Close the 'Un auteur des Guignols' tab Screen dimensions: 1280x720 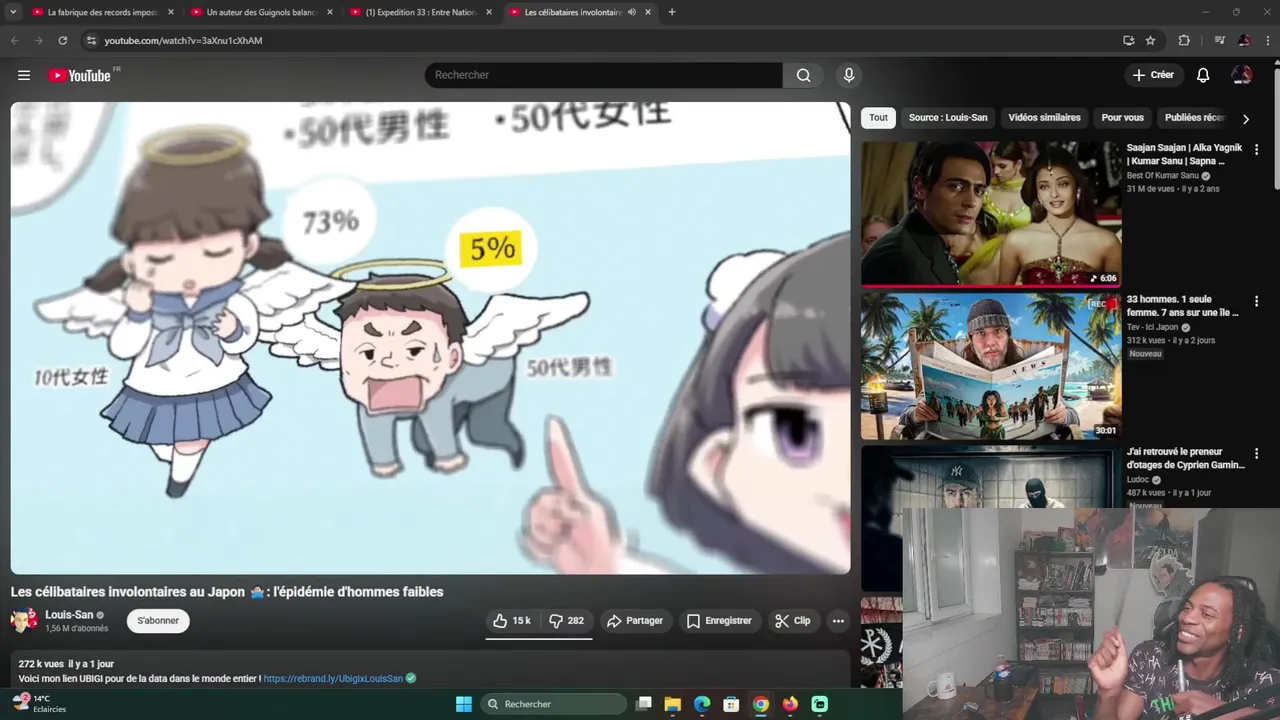tap(330, 12)
